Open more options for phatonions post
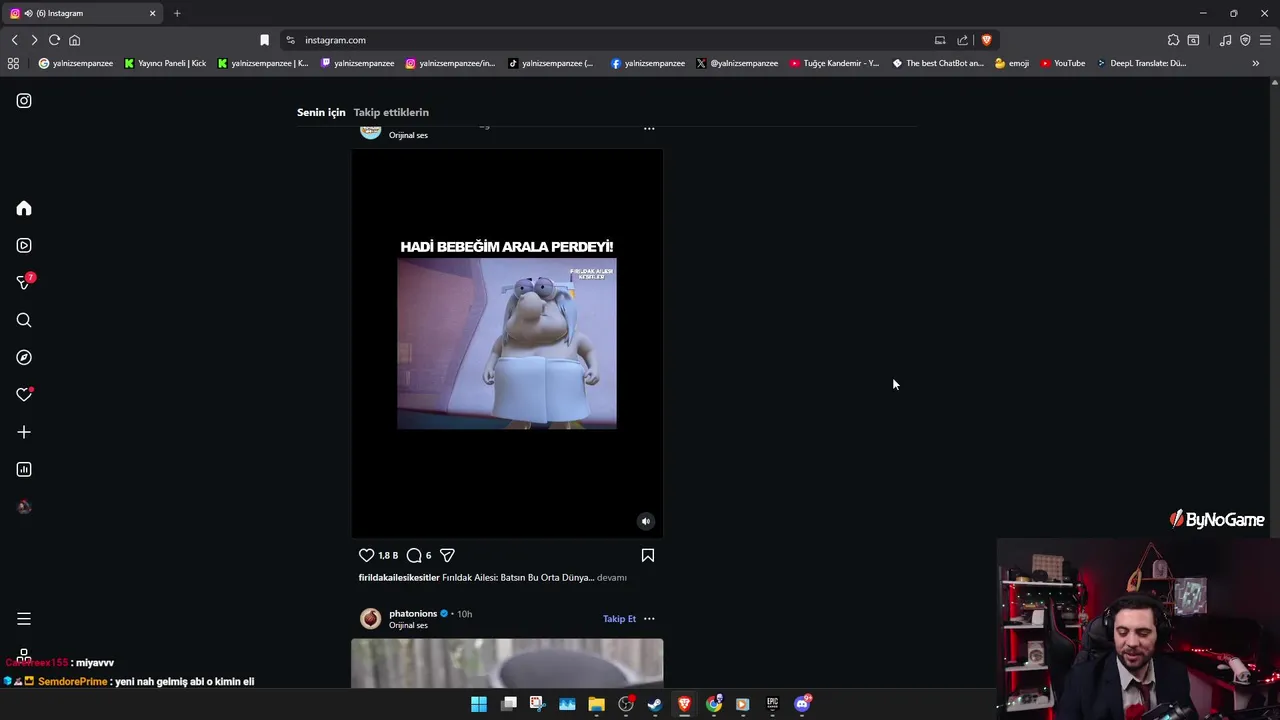Screen dimensions: 1280x720 649,619
